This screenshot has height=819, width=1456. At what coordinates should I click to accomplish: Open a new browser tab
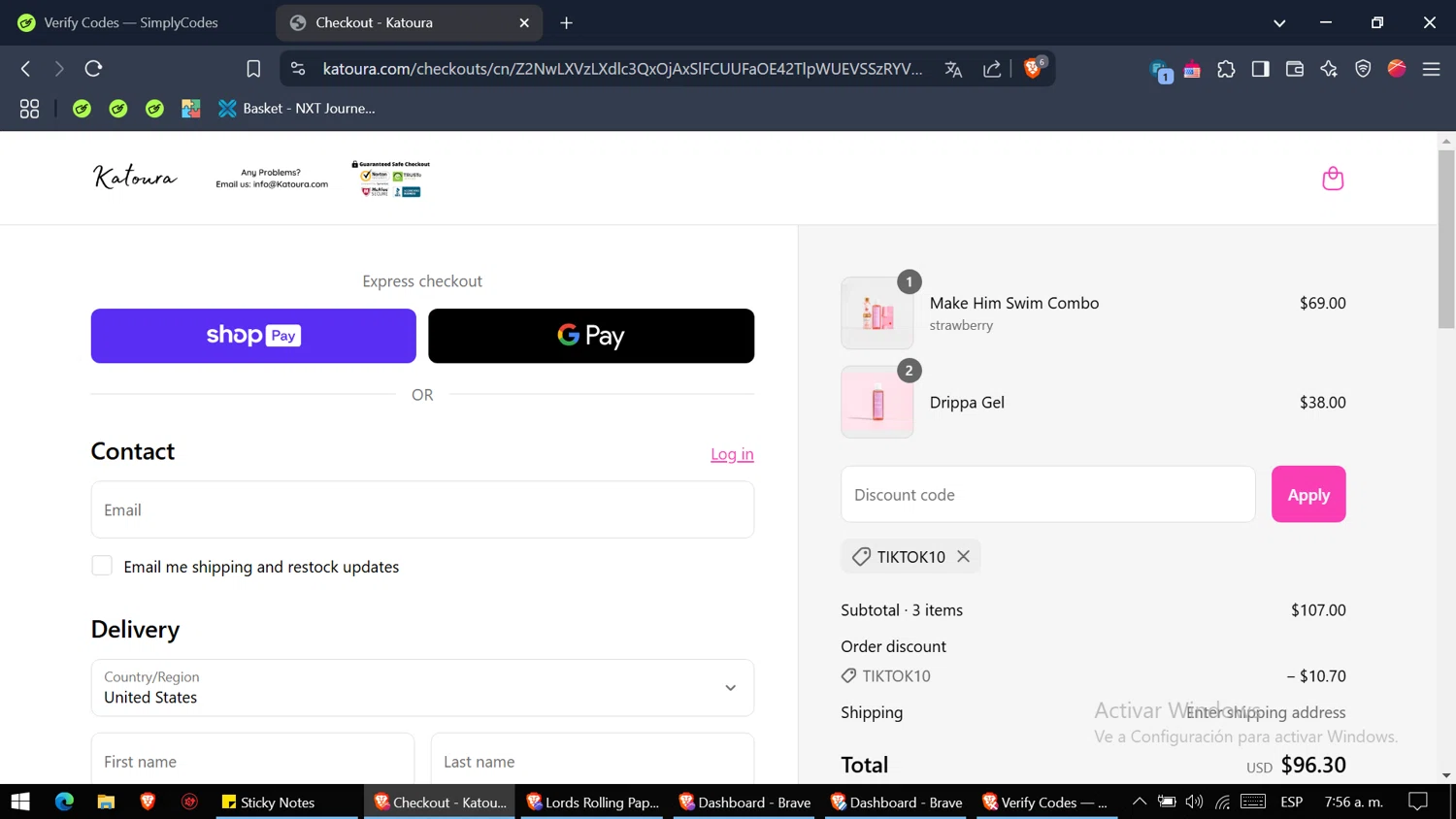567,22
